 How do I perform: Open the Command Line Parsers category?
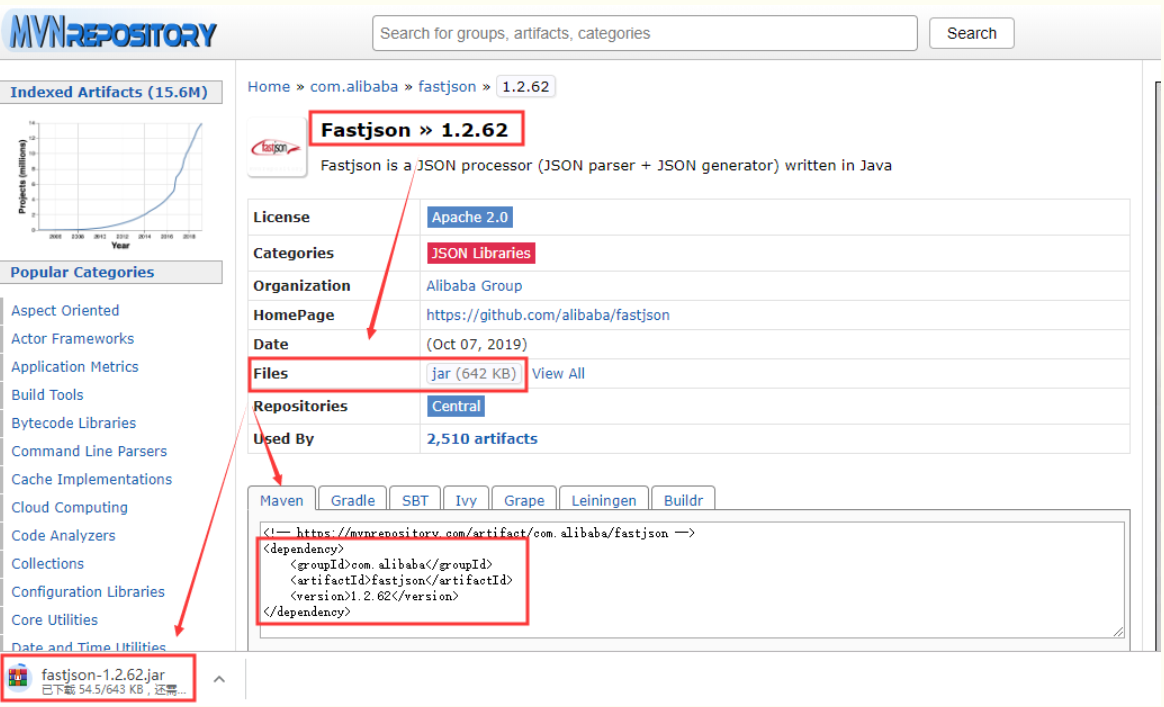[89, 452]
